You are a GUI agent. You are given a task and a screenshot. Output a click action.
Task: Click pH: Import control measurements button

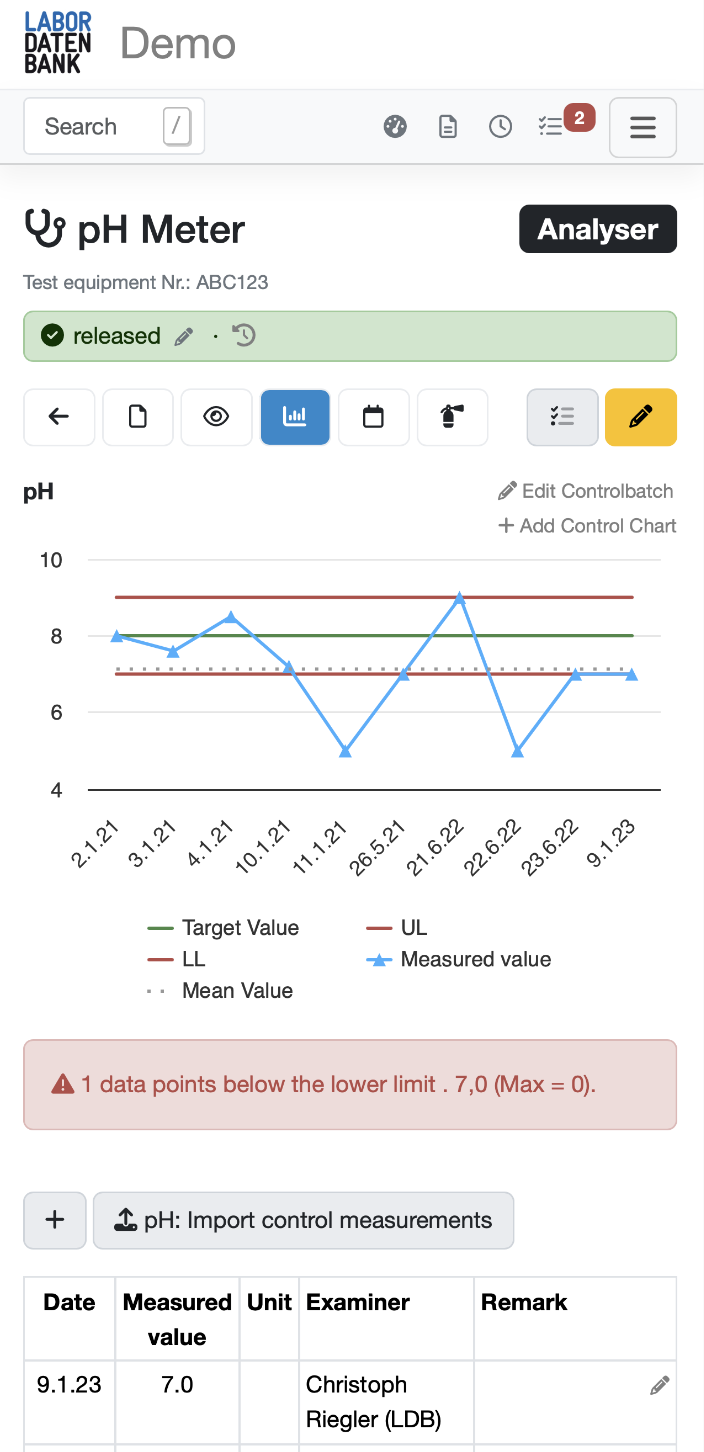[x=303, y=1220]
